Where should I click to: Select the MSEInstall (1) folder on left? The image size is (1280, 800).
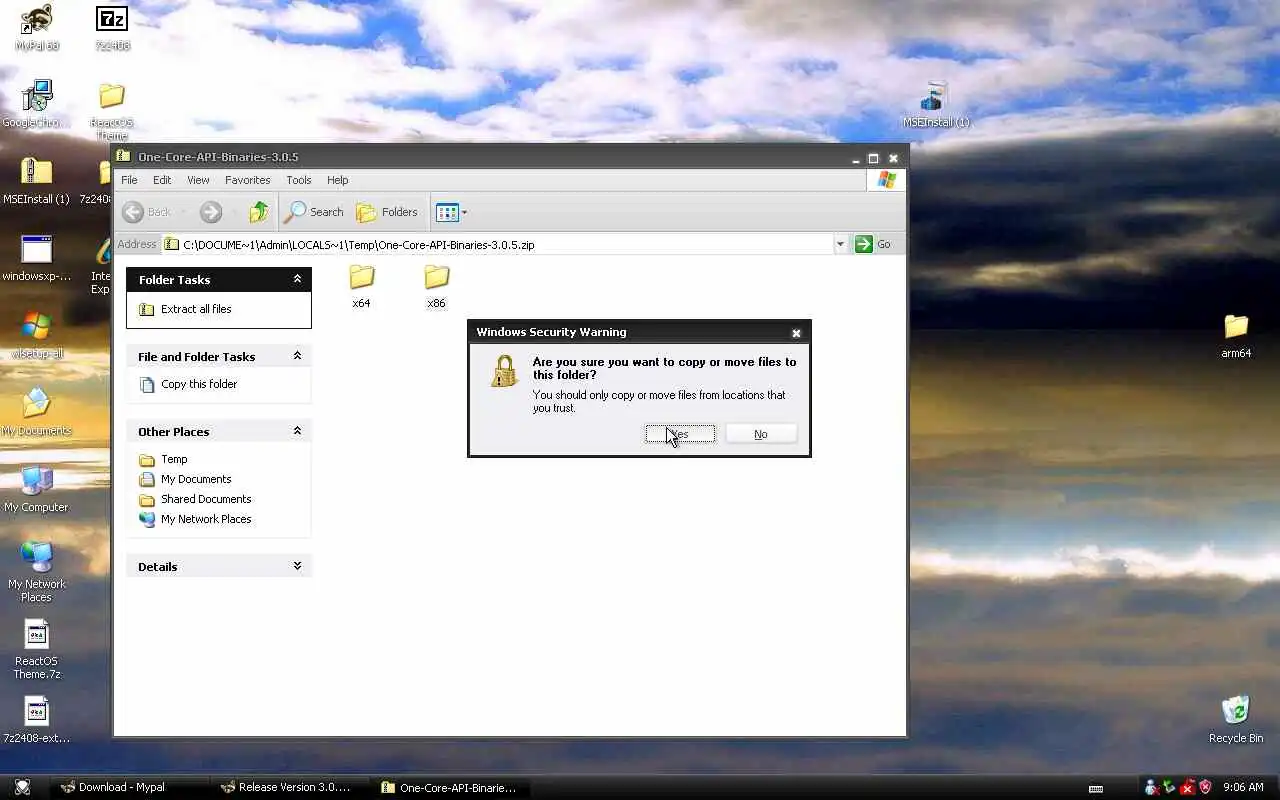(36, 180)
